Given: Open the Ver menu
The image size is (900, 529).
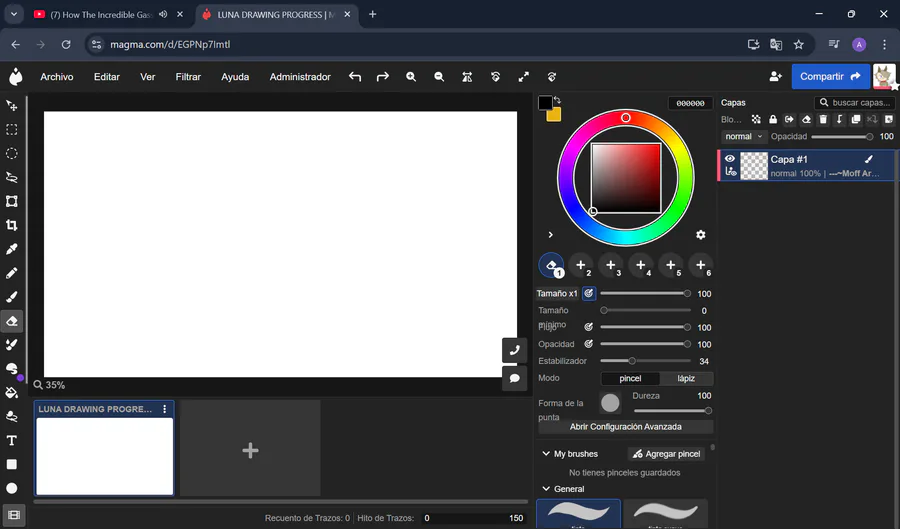Looking at the screenshot, I should pos(148,77).
